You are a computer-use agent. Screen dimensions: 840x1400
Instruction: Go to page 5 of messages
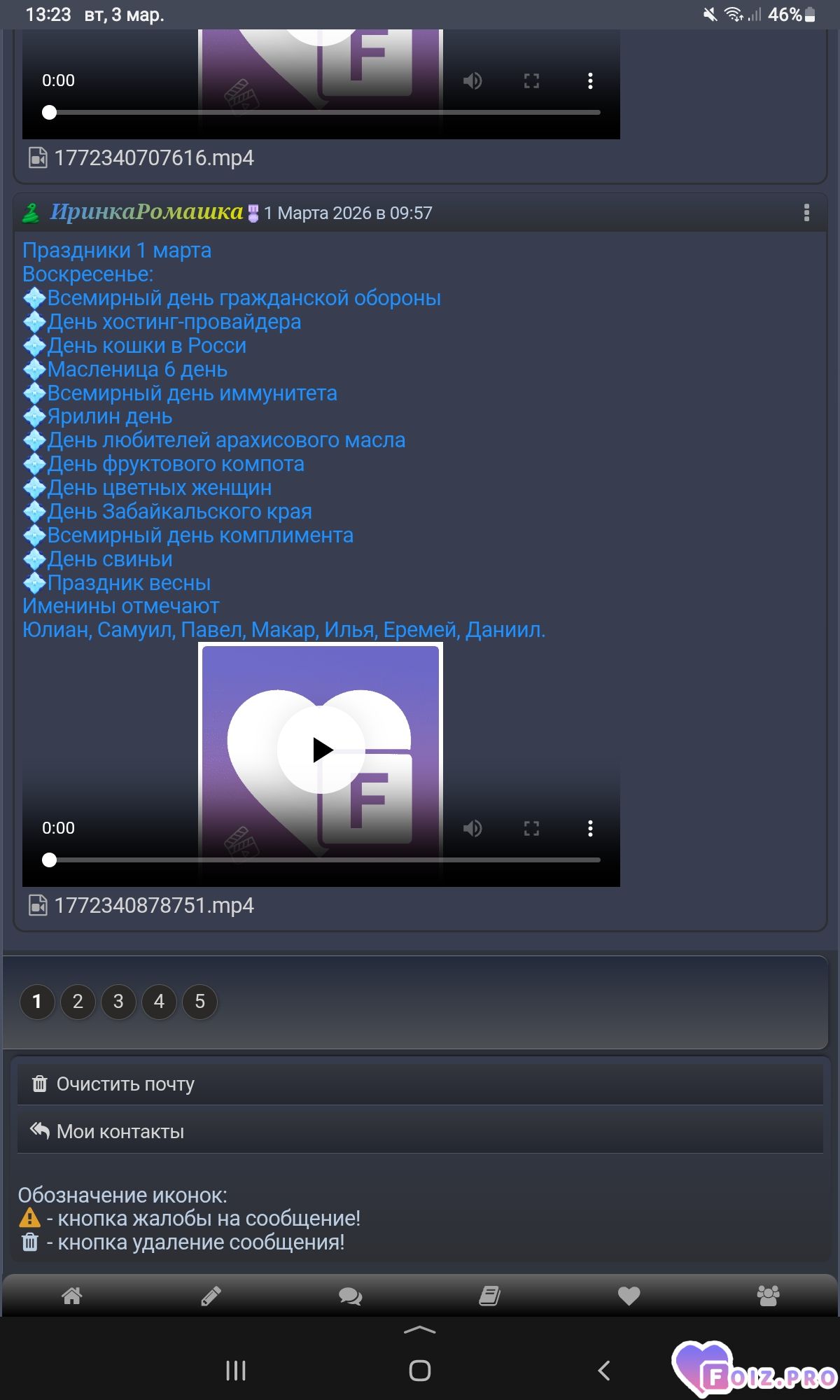pyautogui.click(x=199, y=1002)
